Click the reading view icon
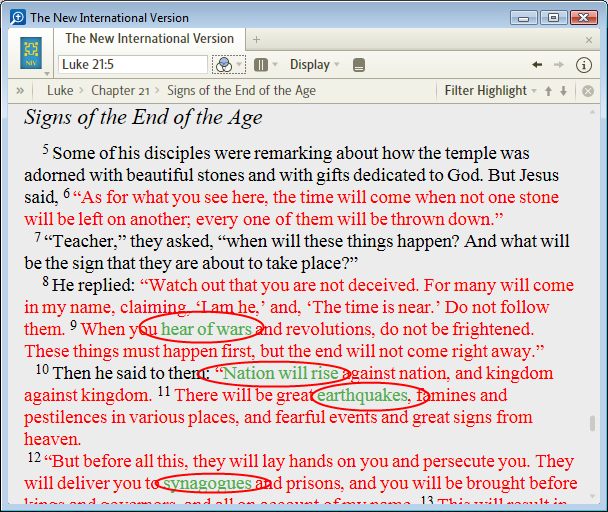This screenshot has width=608, height=512. 359,65
